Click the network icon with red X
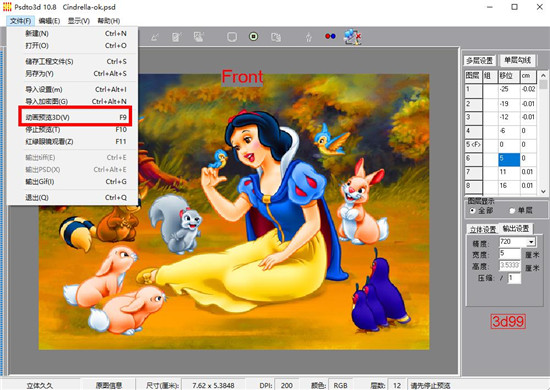 (x=353, y=37)
